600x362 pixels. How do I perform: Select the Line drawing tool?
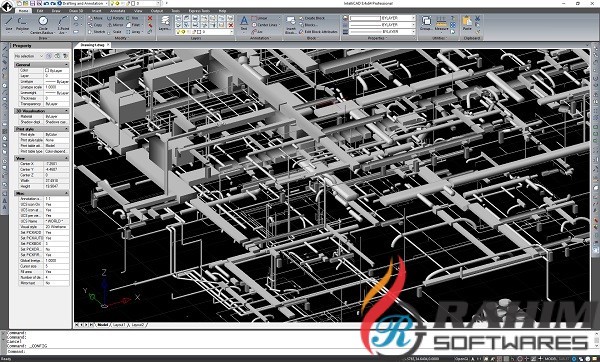[8, 24]
